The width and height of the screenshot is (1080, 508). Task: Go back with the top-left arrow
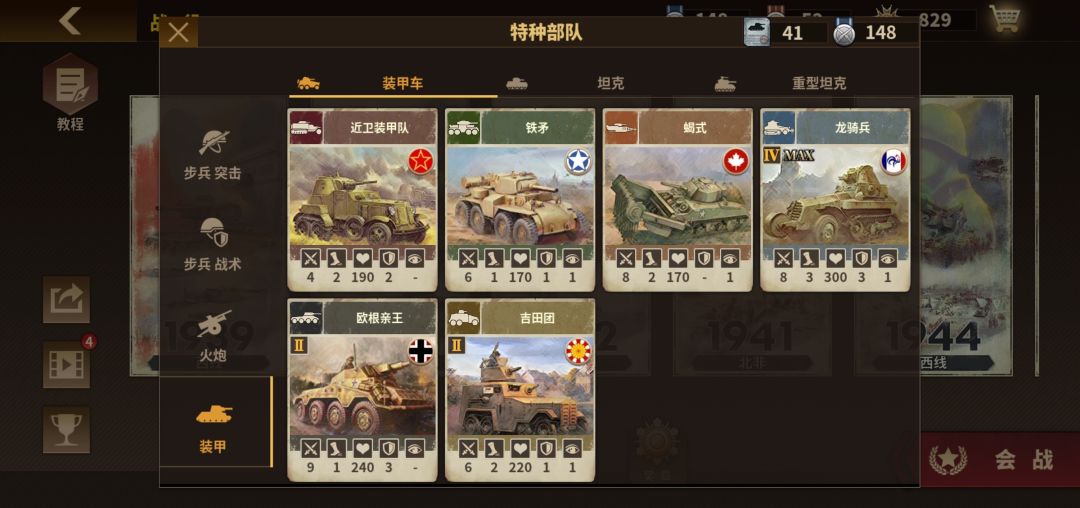pos(69,21)
